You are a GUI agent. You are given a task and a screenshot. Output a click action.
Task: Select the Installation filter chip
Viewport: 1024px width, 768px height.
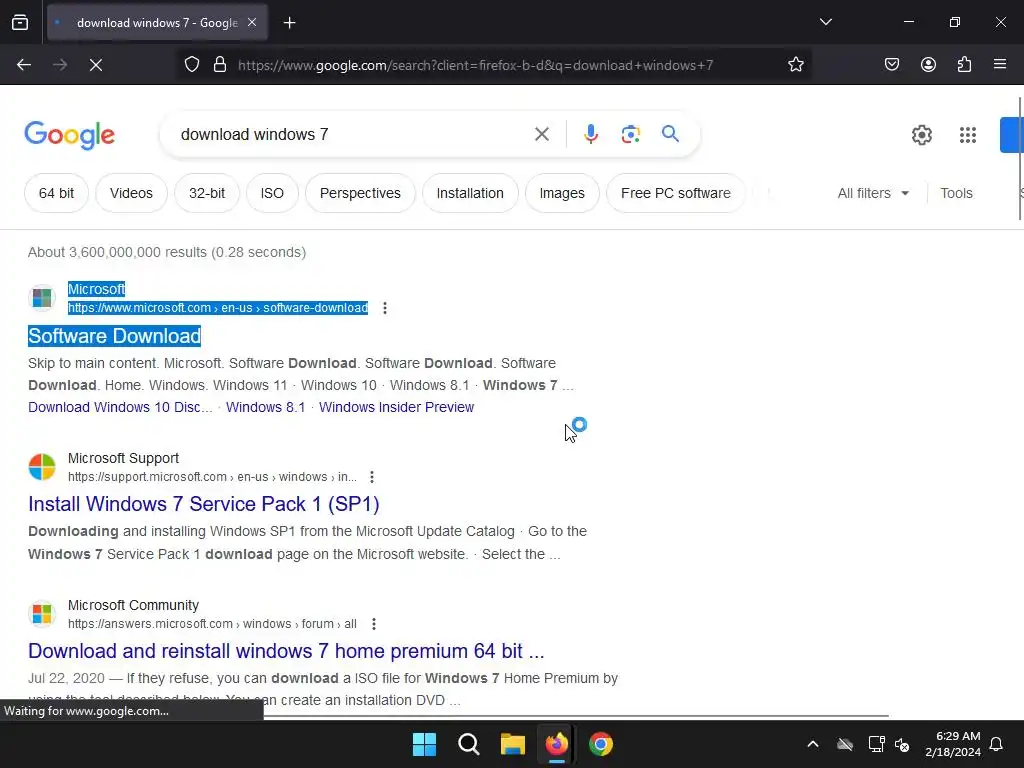coord(470,193)
